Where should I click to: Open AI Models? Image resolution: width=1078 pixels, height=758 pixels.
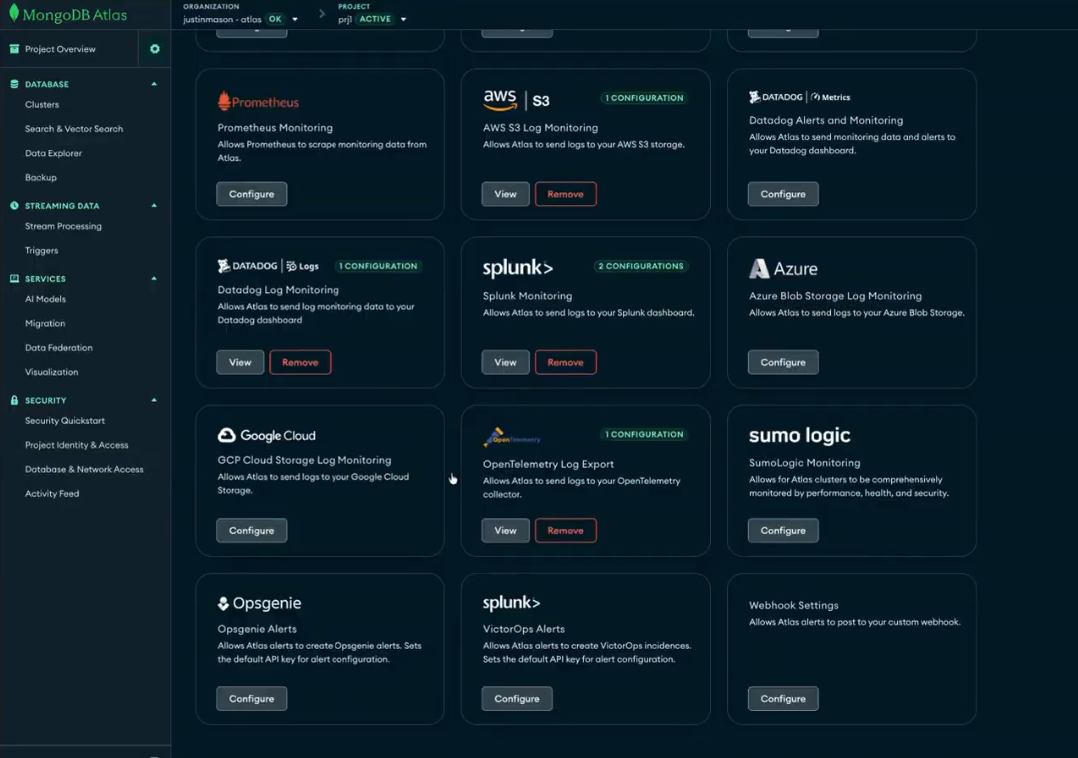pyautogui.click(x=45, y=299)
